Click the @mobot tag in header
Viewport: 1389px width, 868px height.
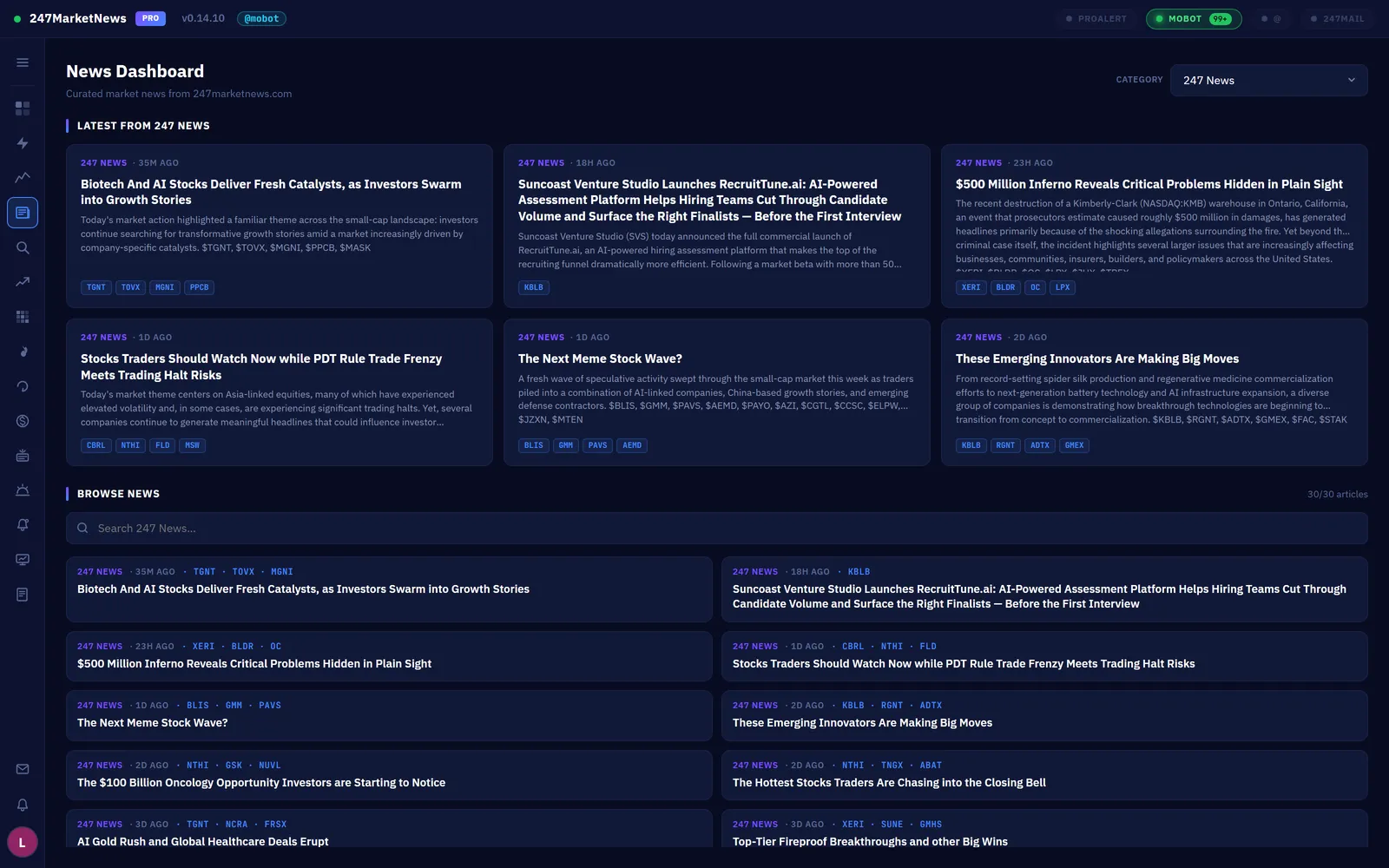pos(261,18)
